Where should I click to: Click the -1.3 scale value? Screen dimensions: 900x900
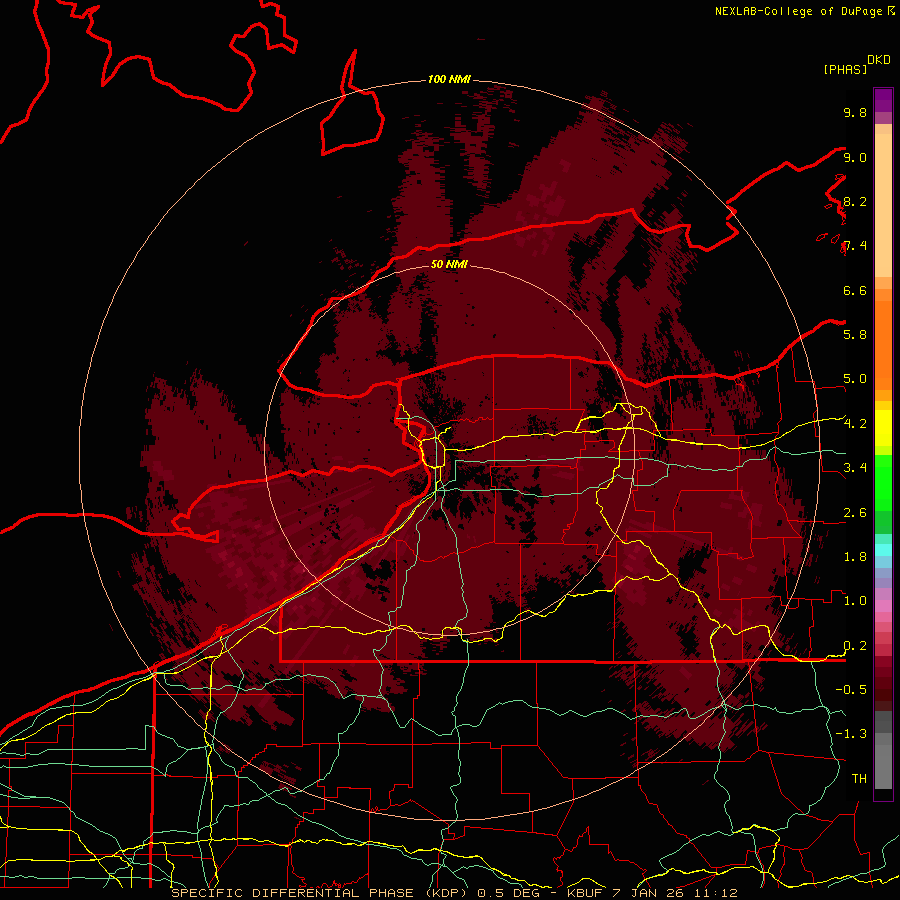tap(851, 734)
